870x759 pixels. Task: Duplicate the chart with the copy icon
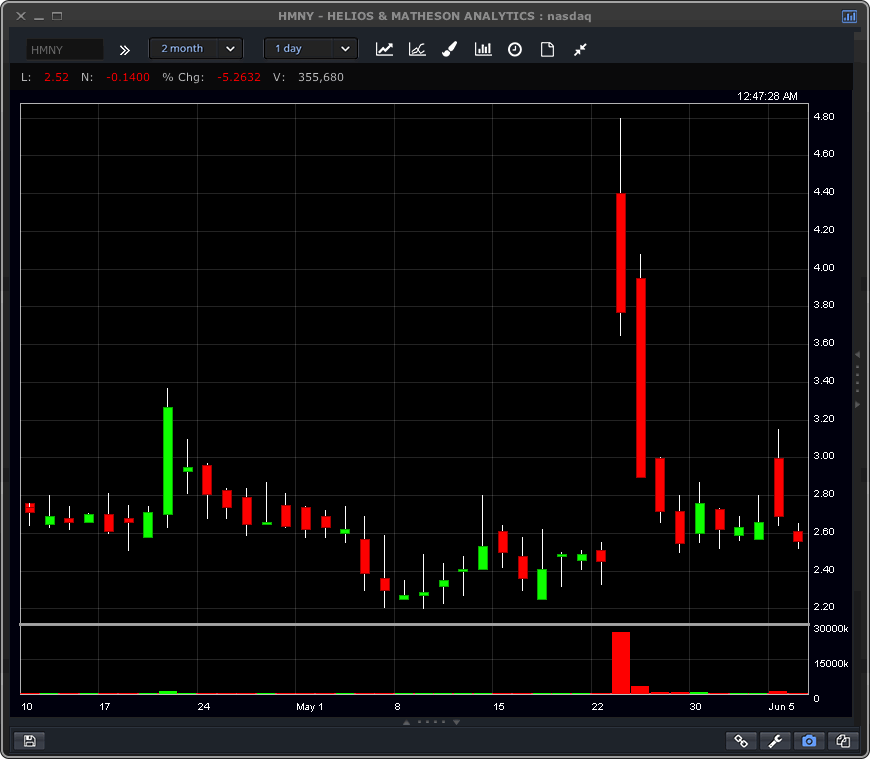(x=843, y=740)
